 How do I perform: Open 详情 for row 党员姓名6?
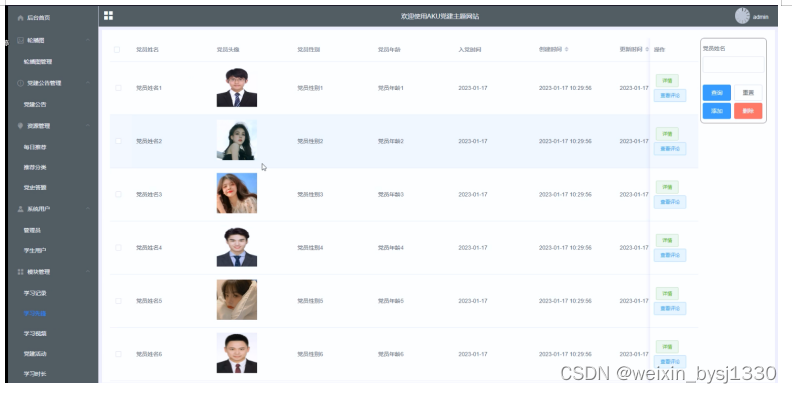coord(667,347)
